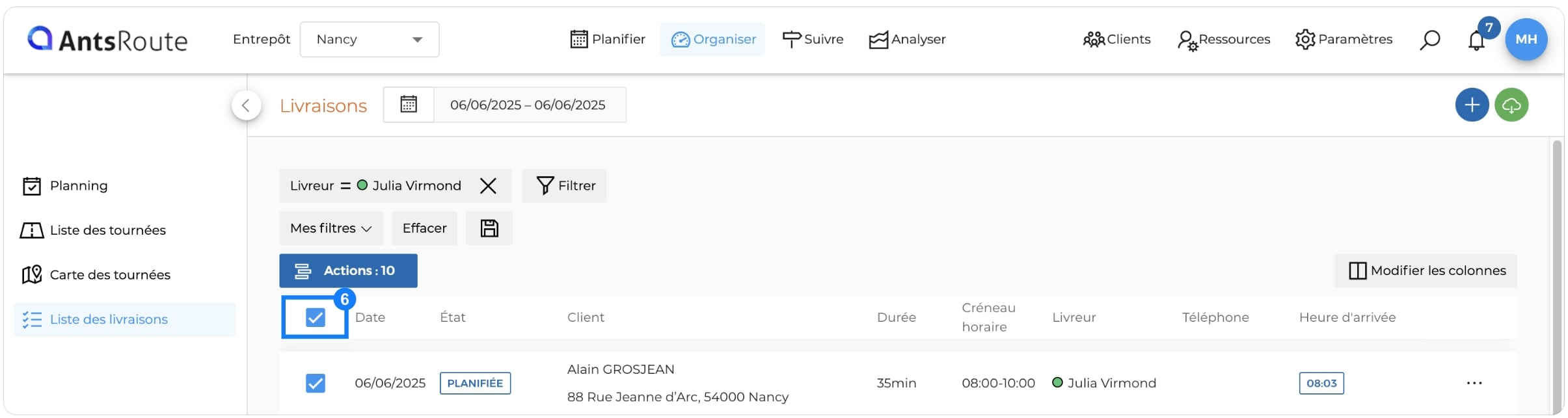1568x418 pixels.
Task: Save the current filter with floppy icon
Action: pyautogui.click(x=489, y=228)
